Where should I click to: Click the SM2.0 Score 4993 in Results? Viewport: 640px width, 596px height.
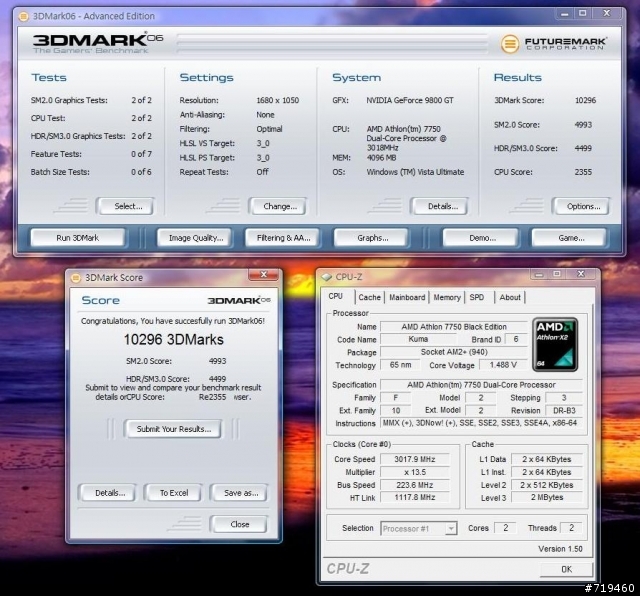543,125
